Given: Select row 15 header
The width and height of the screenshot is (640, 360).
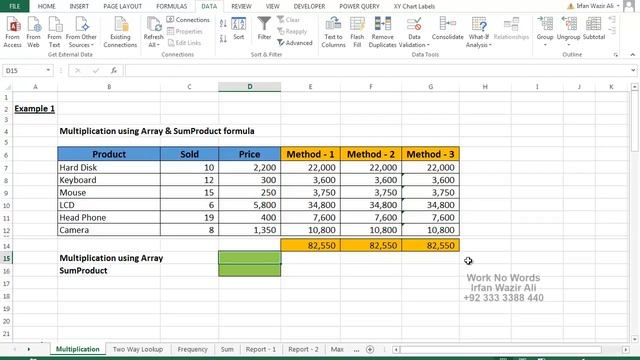Looking at the screenshot, I should (x=6, y=258).
